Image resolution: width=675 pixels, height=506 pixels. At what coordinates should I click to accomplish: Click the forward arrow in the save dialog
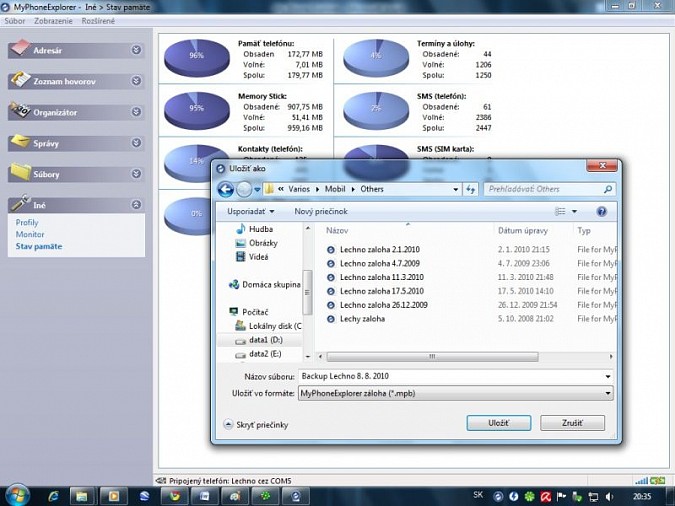pyautogui.click(x=244, y=189)
